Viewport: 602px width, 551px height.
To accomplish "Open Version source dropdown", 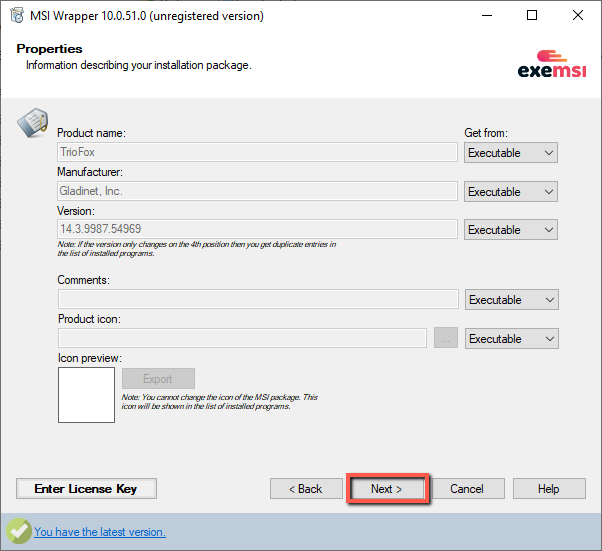I will [x=511, y=230].
